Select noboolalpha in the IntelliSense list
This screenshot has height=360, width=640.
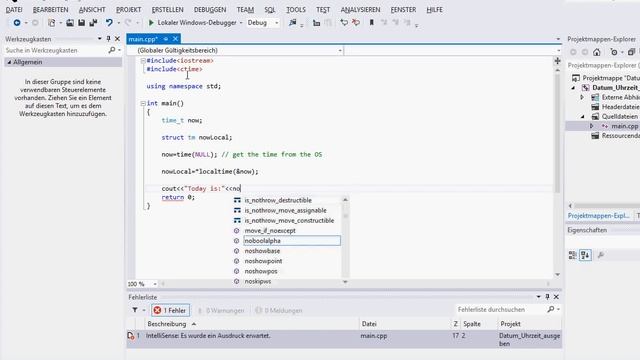point(292,241)
